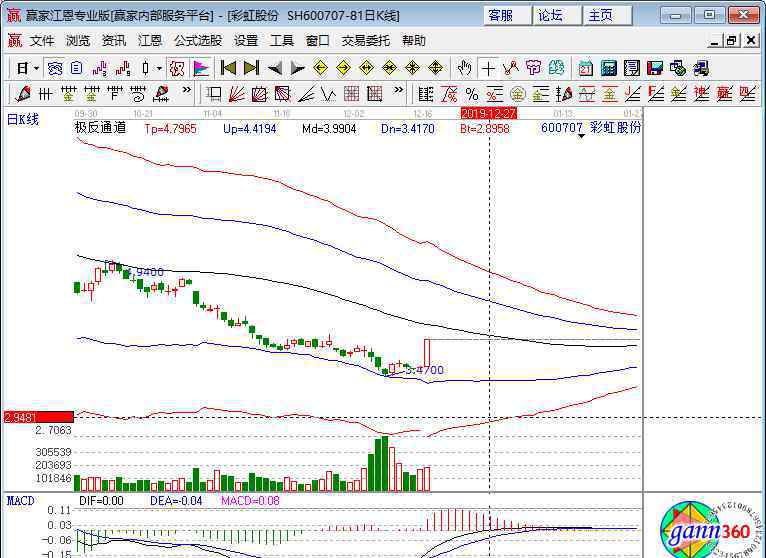Open the calculator icon
Screen dimensions: 766x558
(609, 68)
